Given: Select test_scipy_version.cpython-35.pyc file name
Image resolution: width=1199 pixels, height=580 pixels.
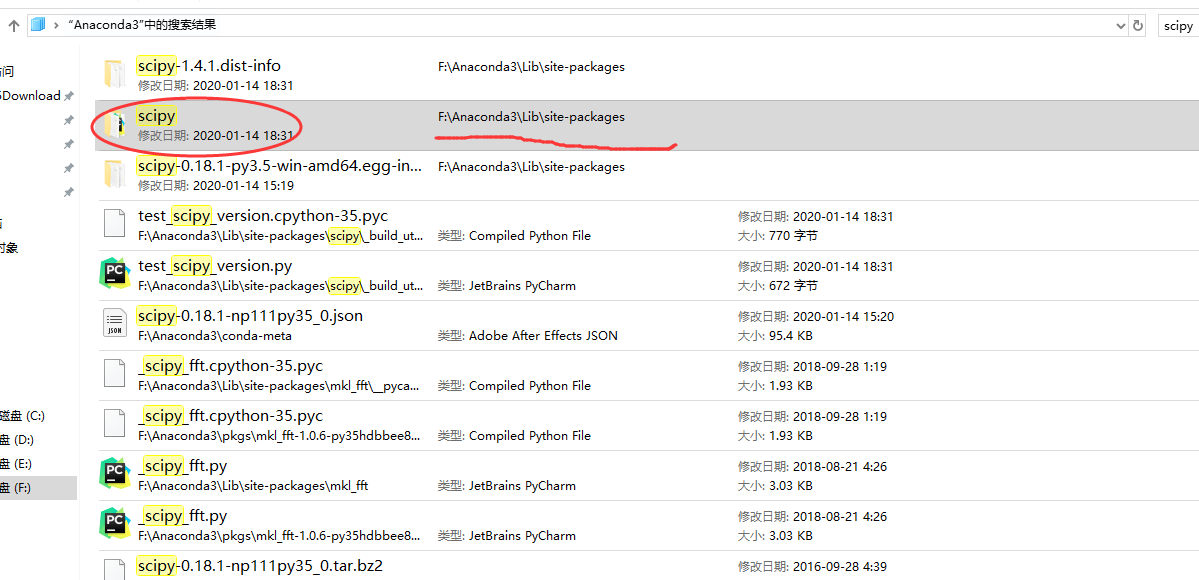Looking at the screenshot, I should pyautogui.click(x=263, y=216).
